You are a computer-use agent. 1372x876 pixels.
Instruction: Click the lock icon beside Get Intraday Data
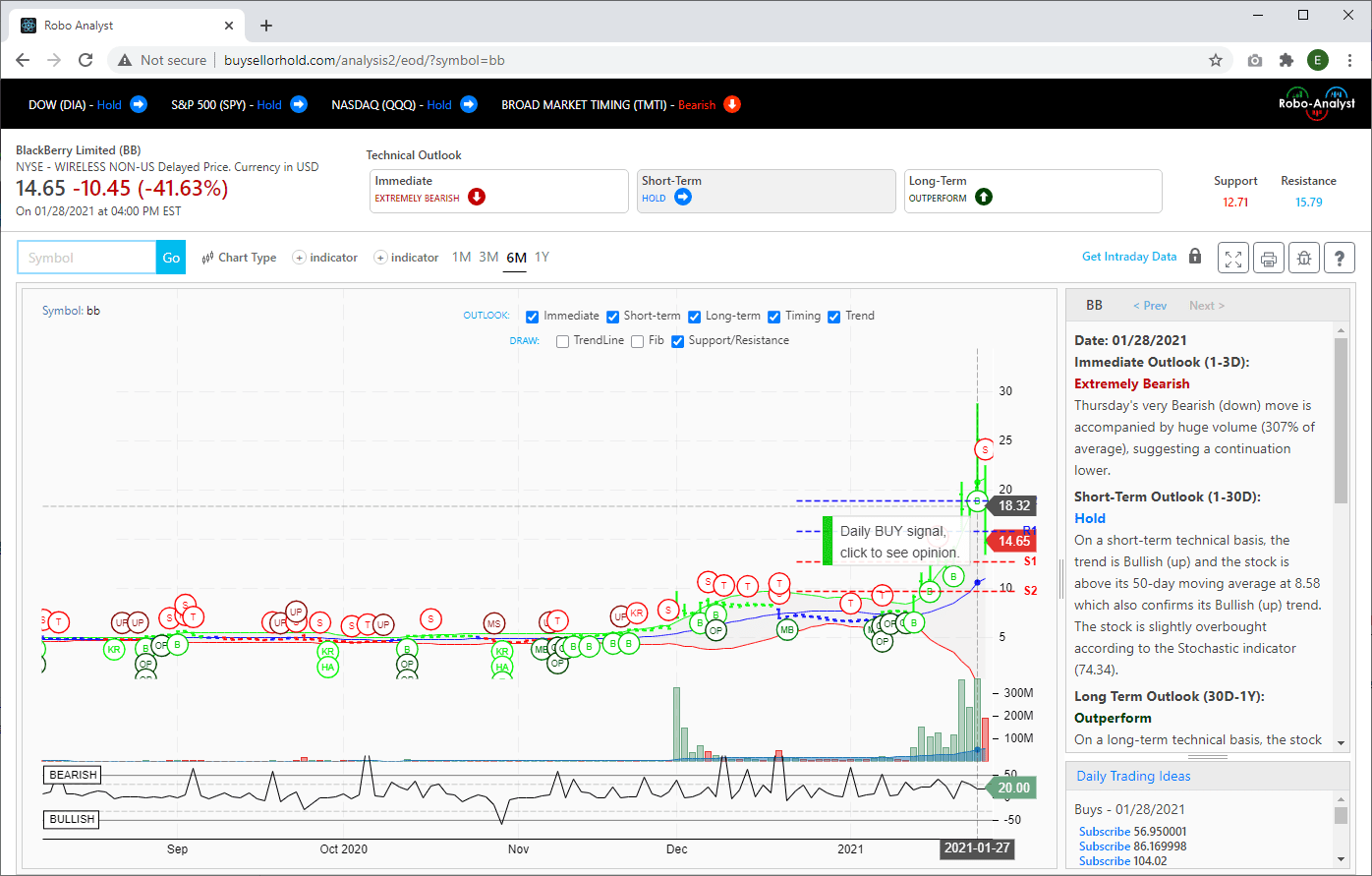1195,257
